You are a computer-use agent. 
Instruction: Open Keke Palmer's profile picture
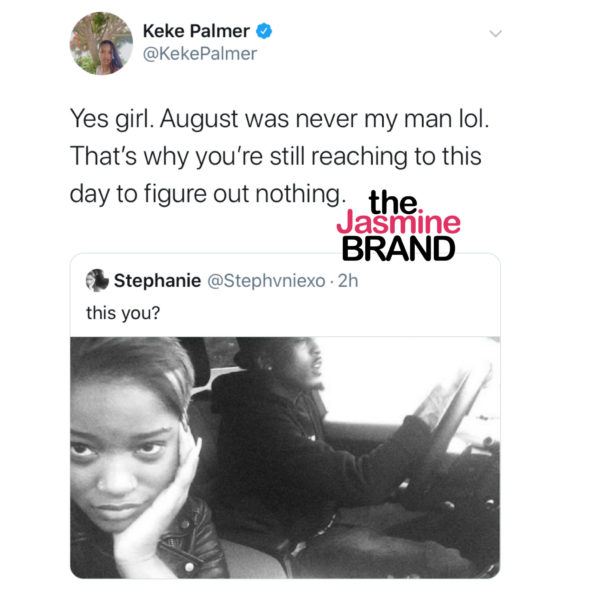click(x=101, y=43)
